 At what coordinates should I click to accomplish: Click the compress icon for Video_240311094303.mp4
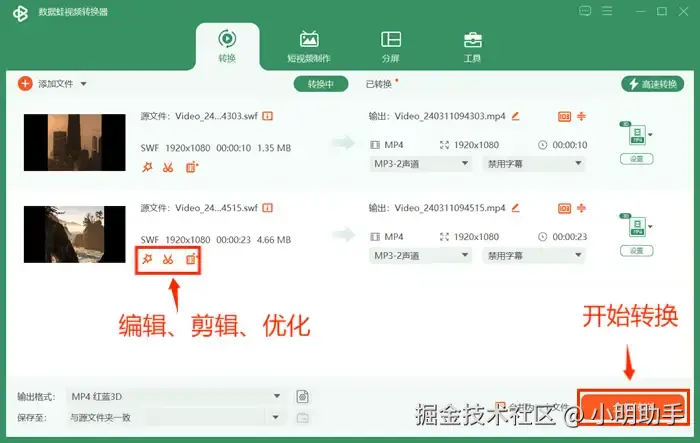pyautogui.click(x=581, y=116)
